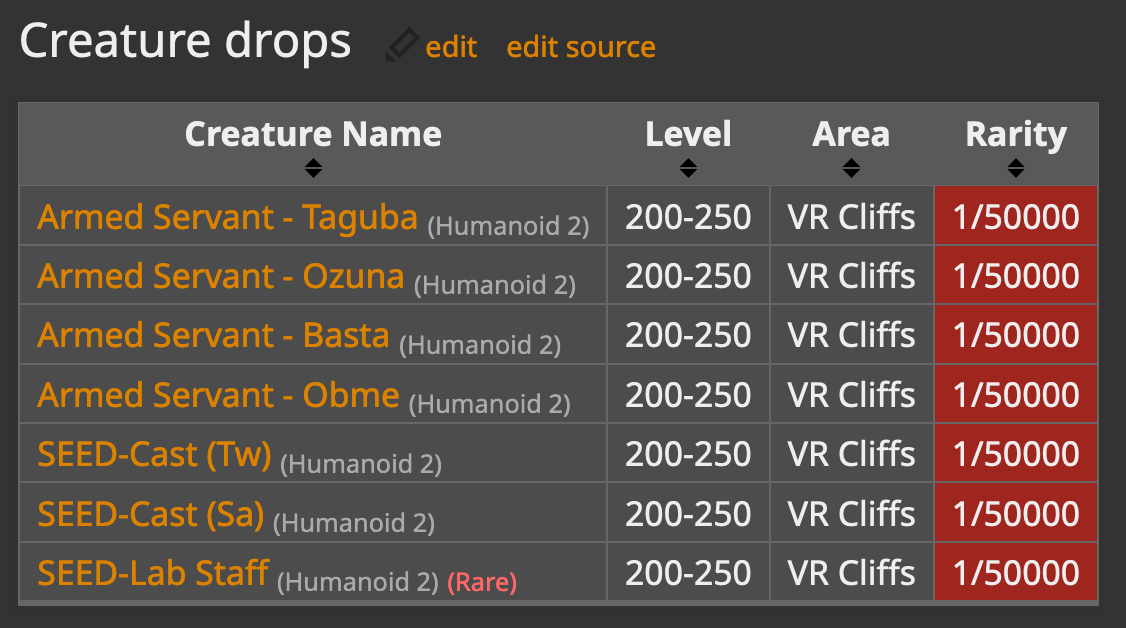Viewport: 1126px width, 628px height.
Task: Click the Area column header text
Action: (x=851, y=133)
